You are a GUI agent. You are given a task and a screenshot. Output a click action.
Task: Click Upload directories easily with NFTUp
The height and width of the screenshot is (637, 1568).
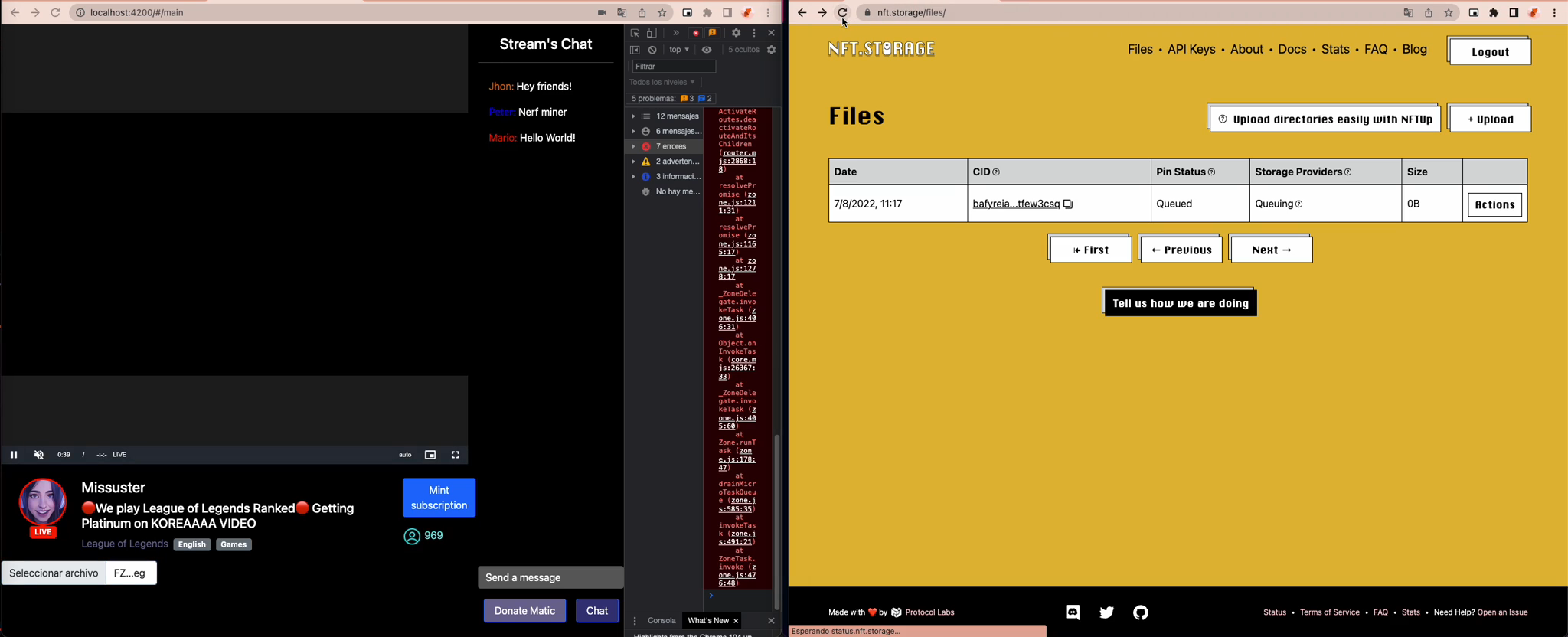coord(1325,119)
